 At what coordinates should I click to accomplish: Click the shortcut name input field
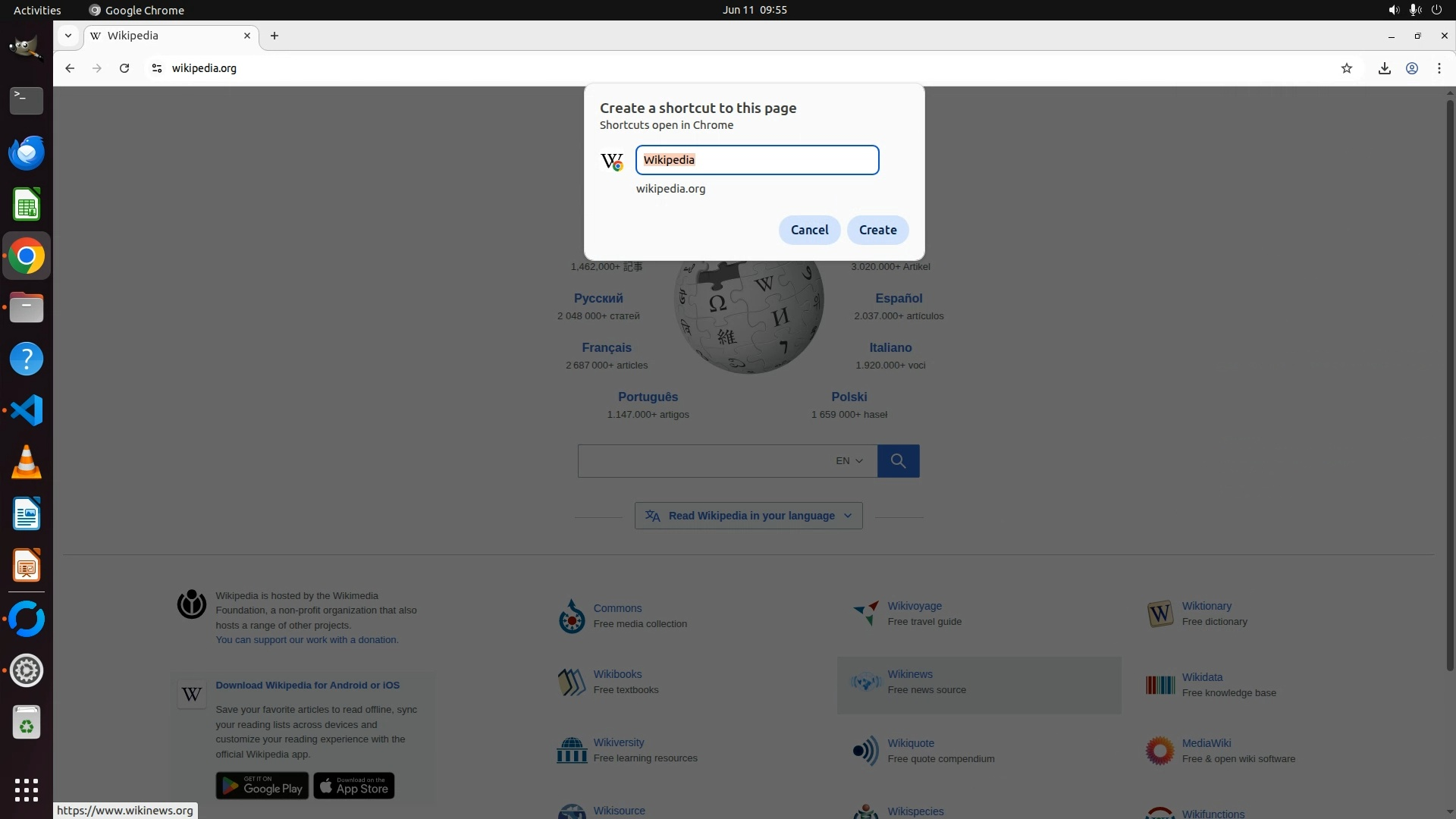coord(757,160)
